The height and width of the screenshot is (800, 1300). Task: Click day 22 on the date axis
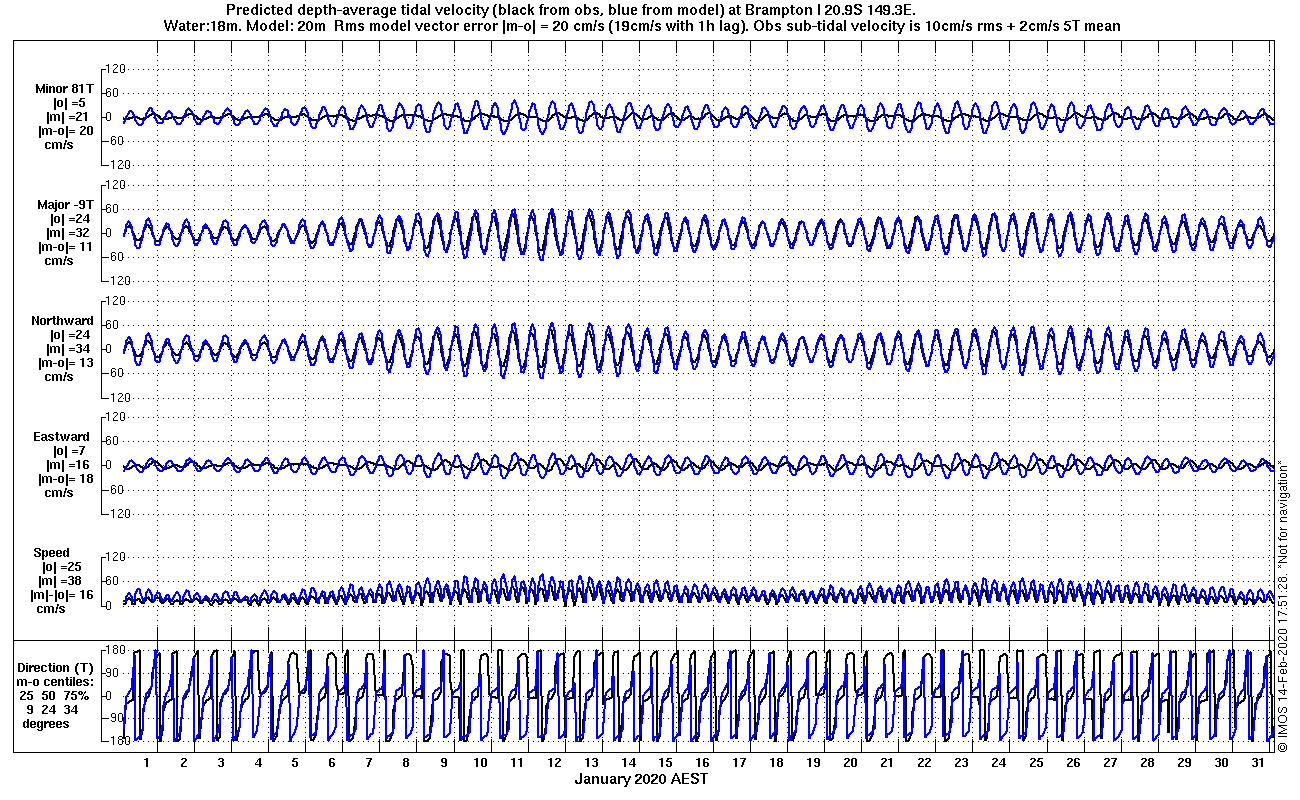[924, 763]
